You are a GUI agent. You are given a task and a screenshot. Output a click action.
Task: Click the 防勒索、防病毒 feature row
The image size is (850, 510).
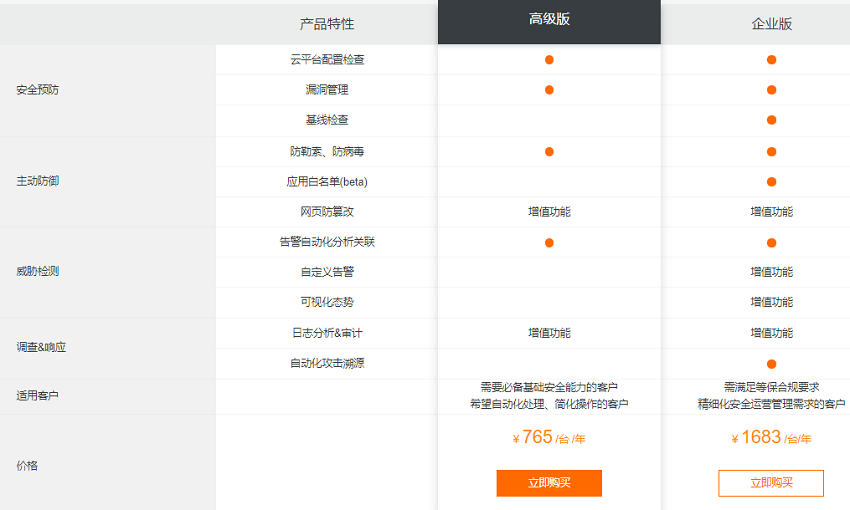327,151
